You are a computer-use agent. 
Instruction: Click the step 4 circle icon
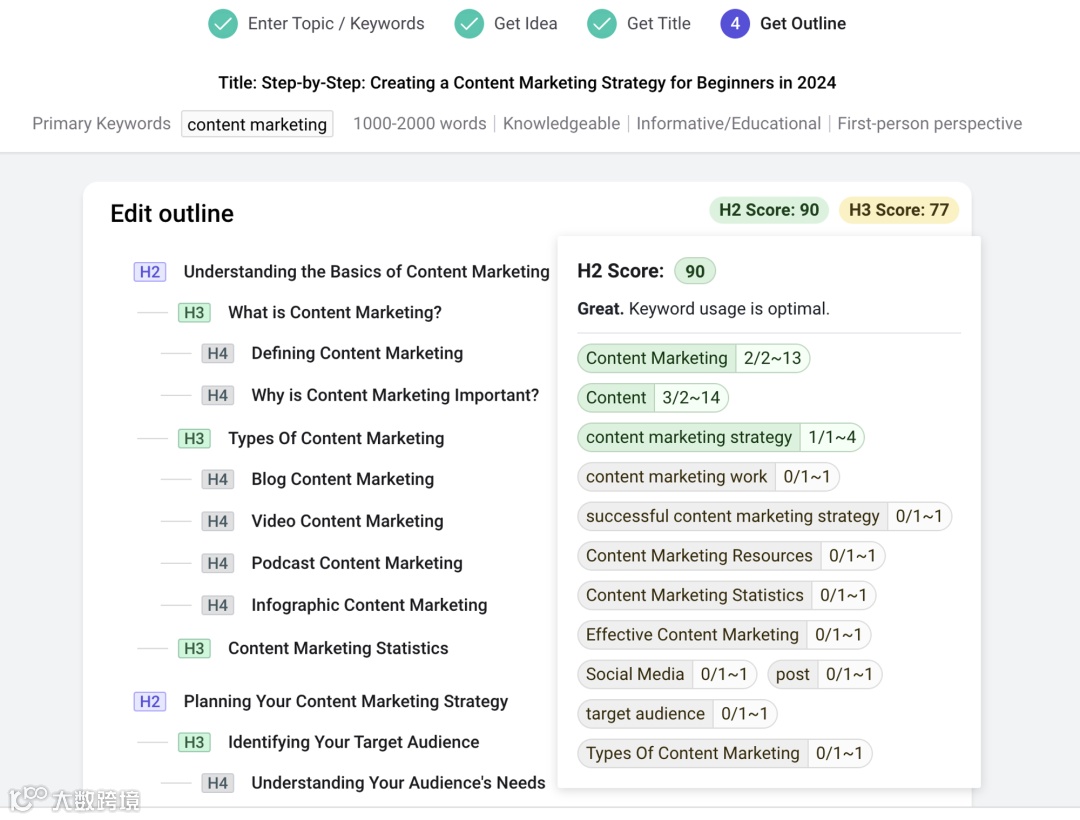735,24
